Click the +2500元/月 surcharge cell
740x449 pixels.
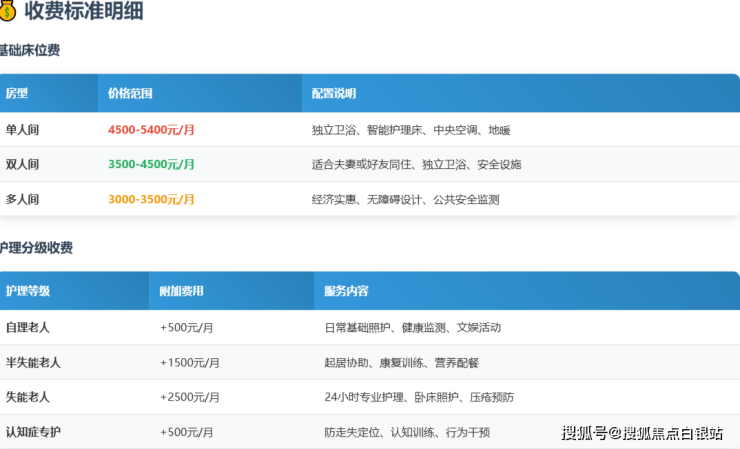190,397
